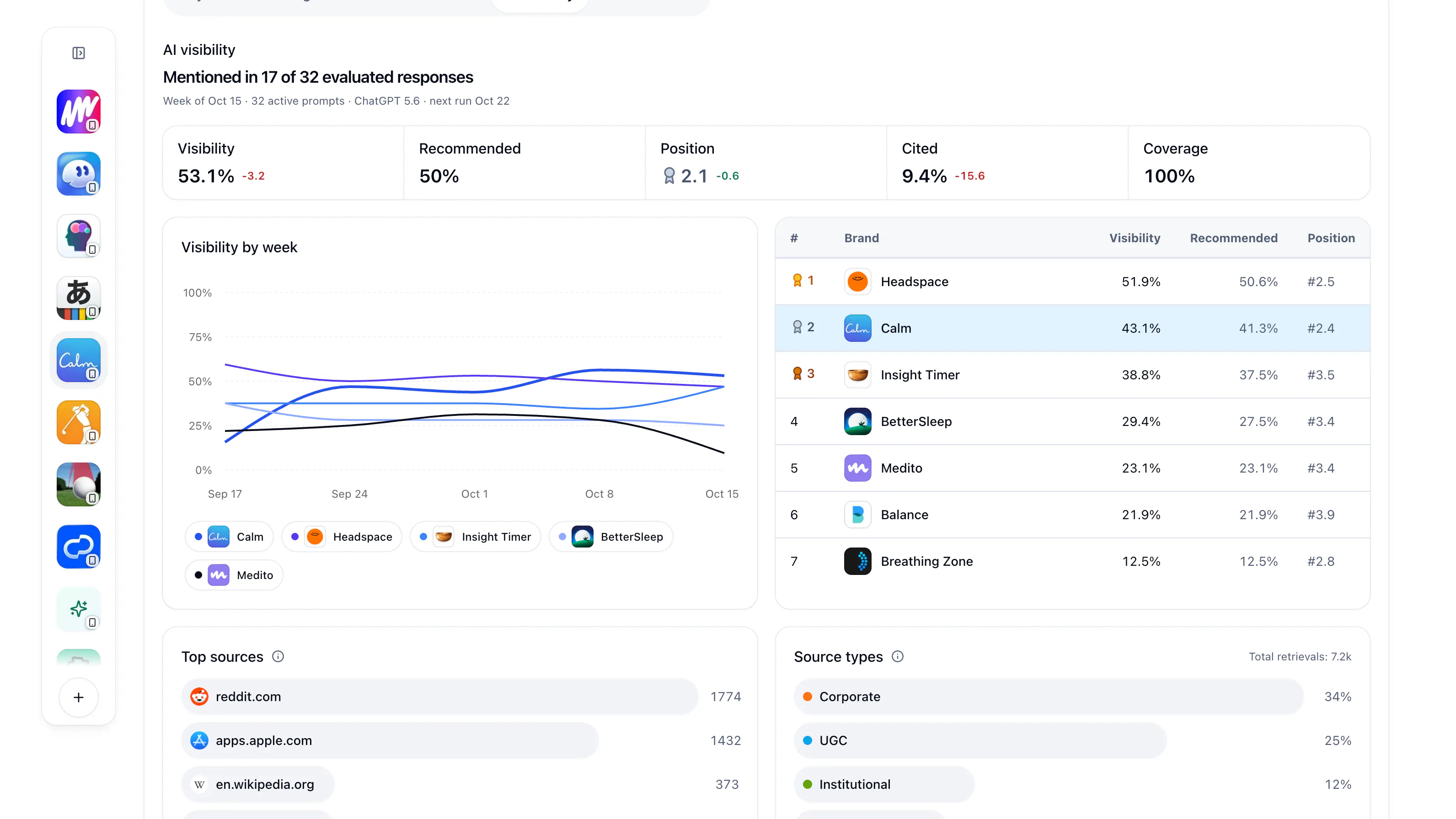Sort table by Position column header
Screen dimensions: 1456x819
[1331, 238]
